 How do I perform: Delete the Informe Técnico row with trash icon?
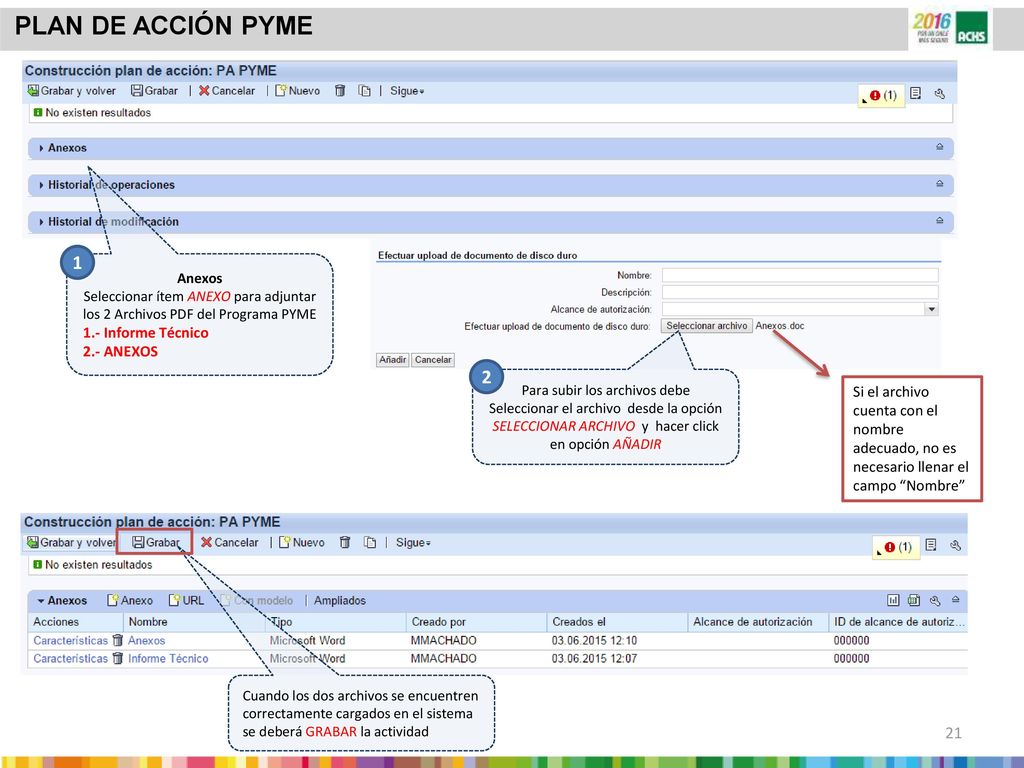[118, 658]
